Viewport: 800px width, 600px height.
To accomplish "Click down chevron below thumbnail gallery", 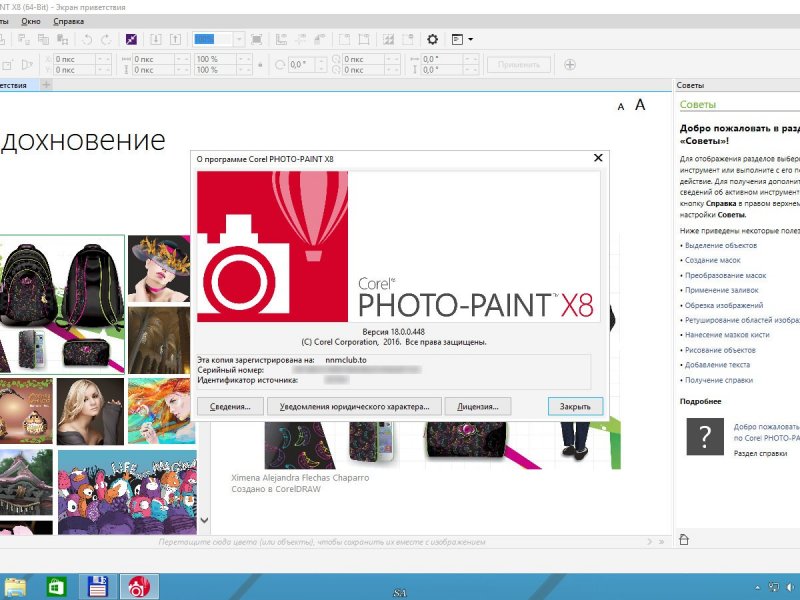I will [x=204, y=520].
